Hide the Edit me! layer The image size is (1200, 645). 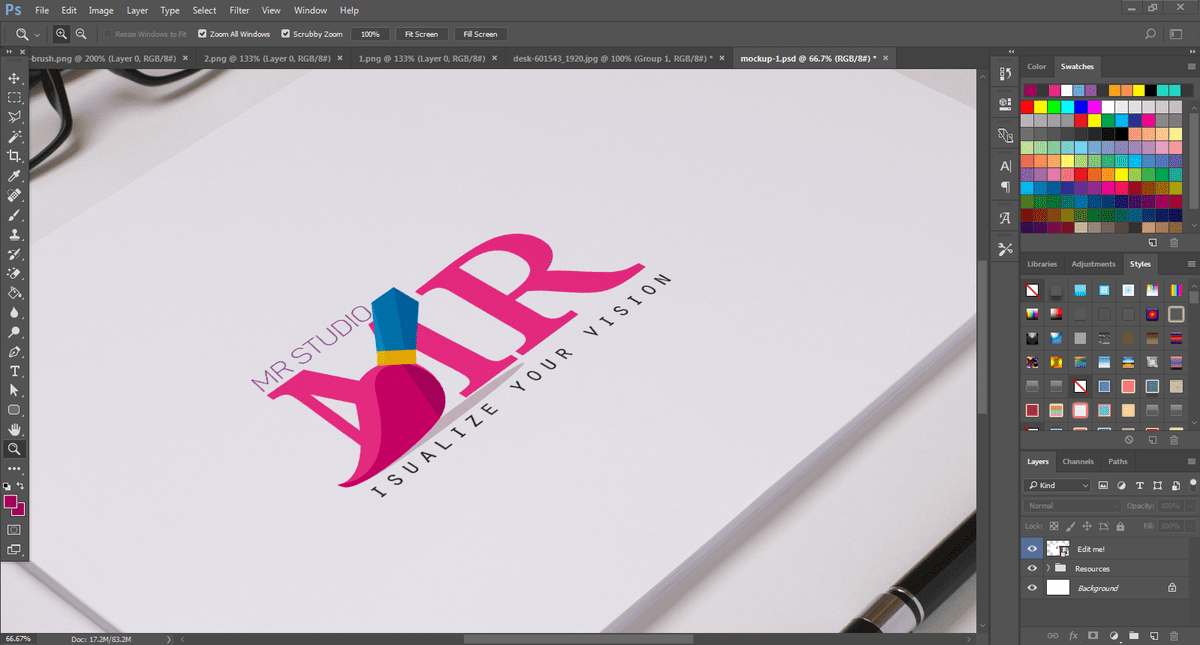pos(1032,549)
